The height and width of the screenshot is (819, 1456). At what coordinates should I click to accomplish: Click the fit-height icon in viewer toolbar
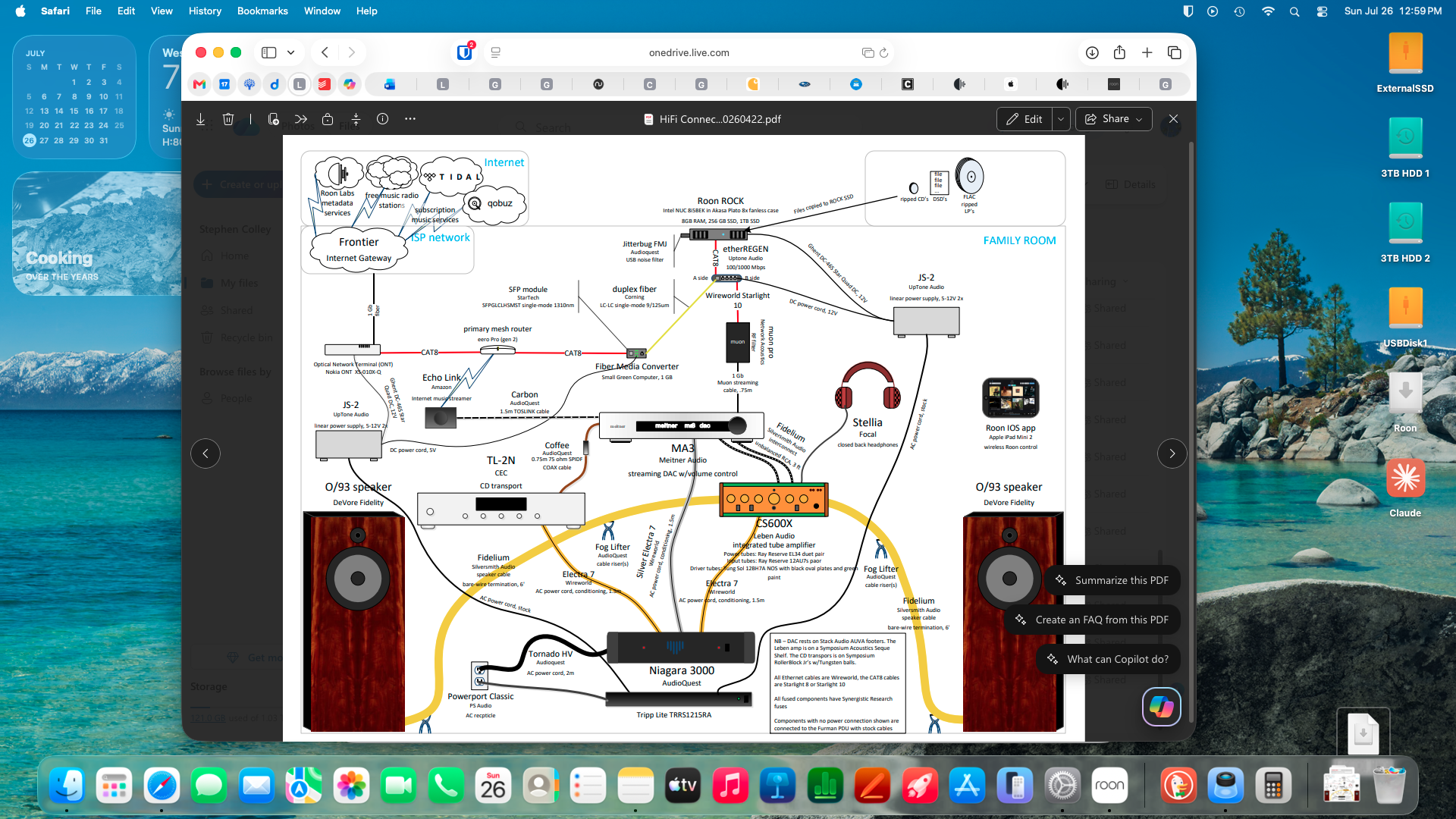pyautogui.click(x=356, y=119)
